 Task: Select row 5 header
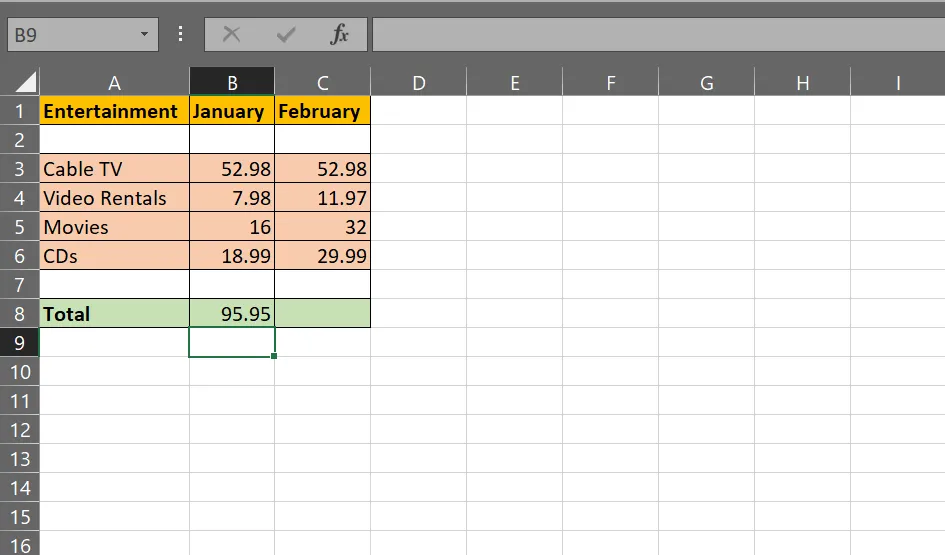click(x=19, y=227)
